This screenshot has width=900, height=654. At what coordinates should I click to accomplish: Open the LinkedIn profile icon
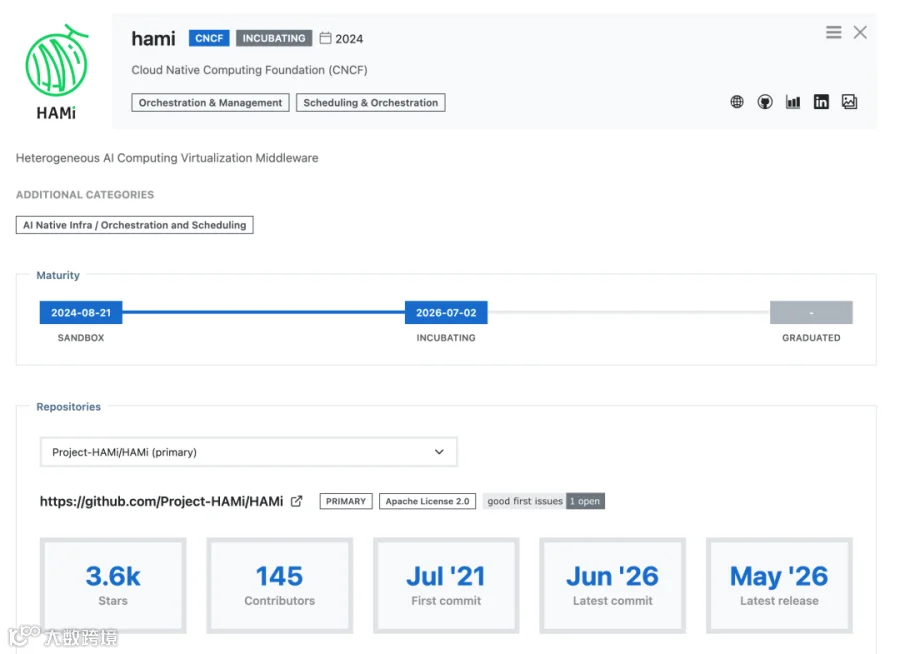[821, 102]
